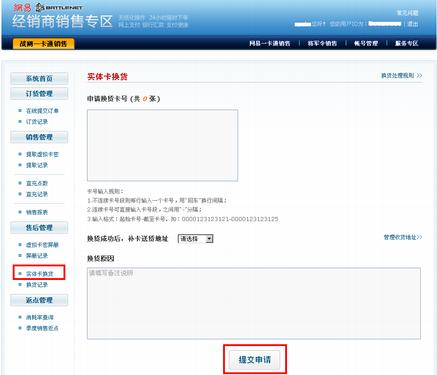The height and width of the screenshot is (375, 437).
Task: Open 提取虚拟卡密 in sidebar
Action: 42,154
